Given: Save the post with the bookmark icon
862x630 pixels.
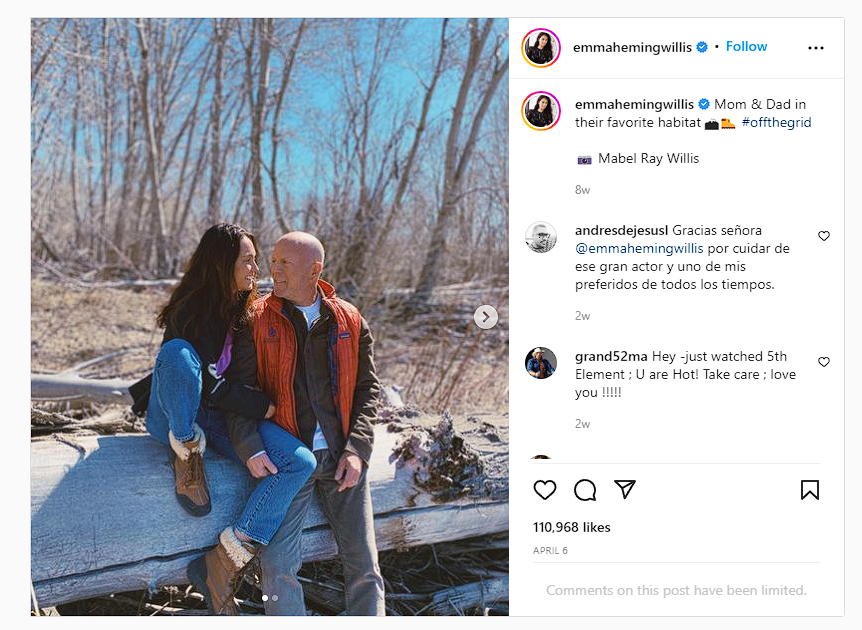Looking at the screenshot, I should (810, 490).
